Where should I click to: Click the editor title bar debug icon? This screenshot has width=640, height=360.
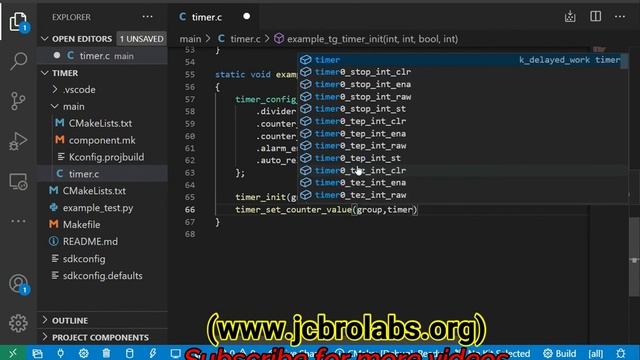(x=570, y=16)
